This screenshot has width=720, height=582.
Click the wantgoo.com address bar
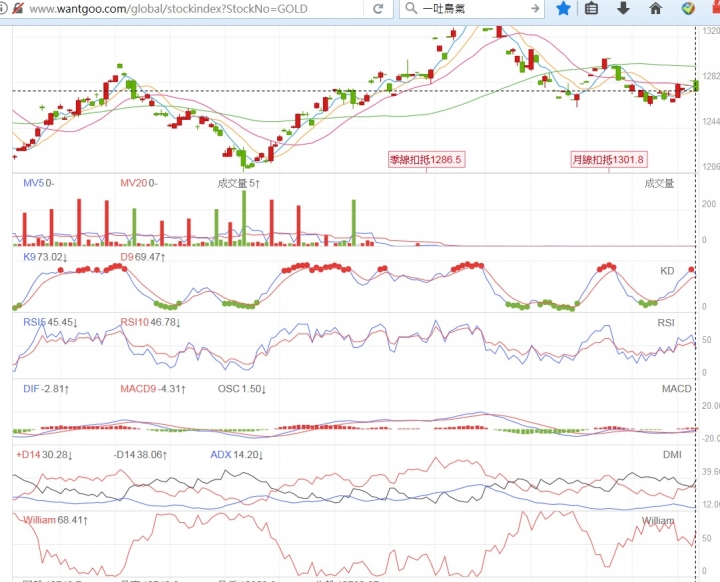(x=180, y=9)
